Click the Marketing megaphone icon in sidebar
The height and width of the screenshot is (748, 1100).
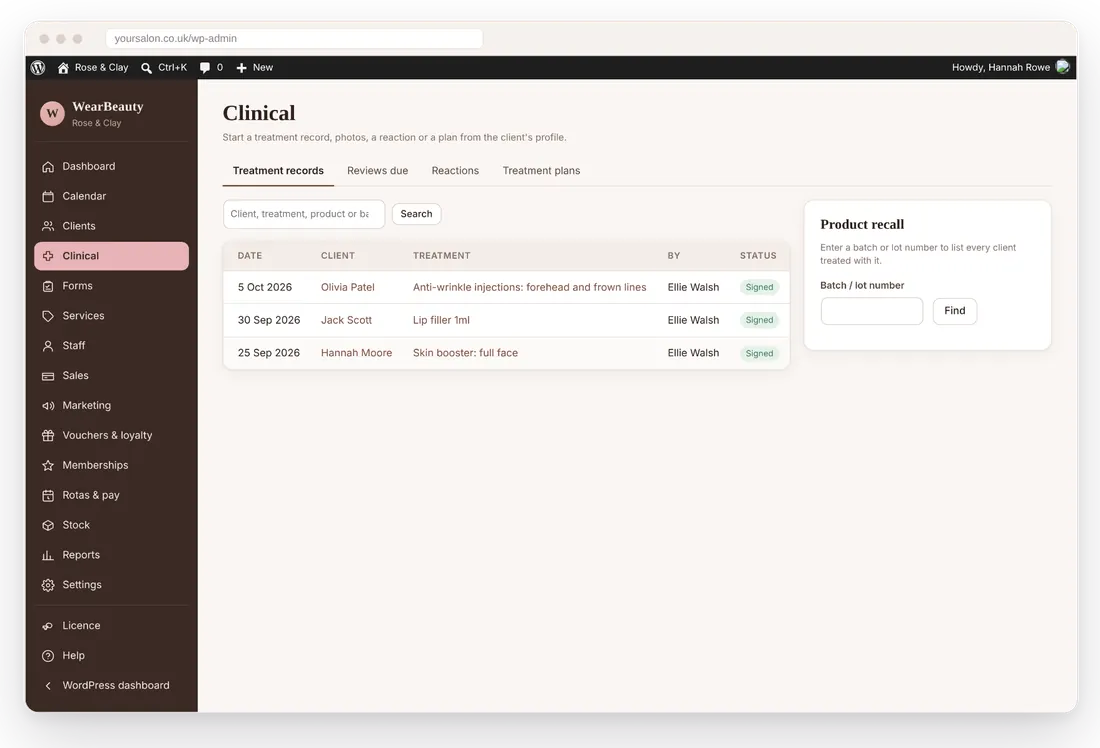point(48,406)
